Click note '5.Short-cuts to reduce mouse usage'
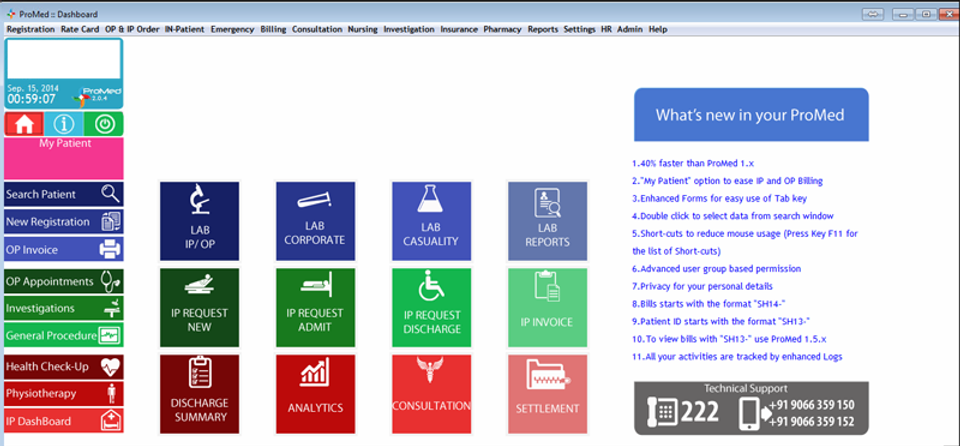The image size is (960, 446). click(x=745, y=243)
